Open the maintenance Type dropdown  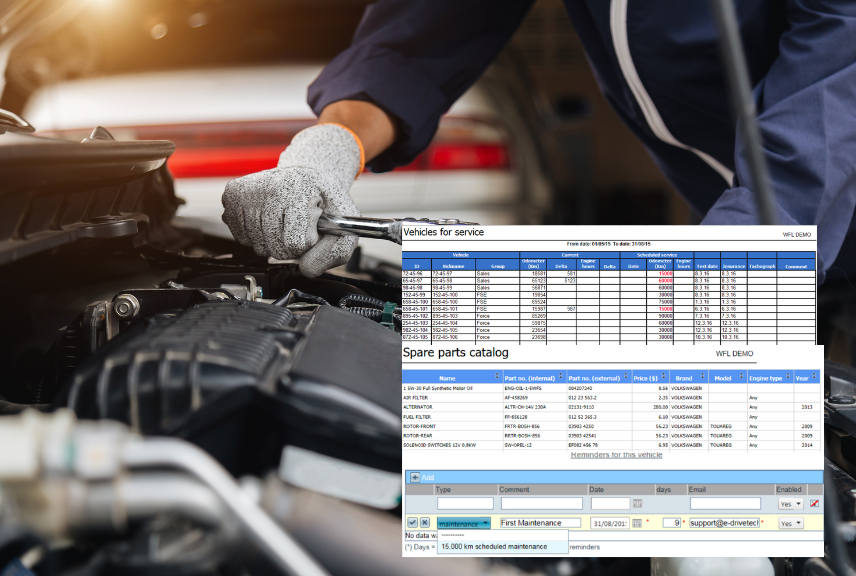coord(465,523)
